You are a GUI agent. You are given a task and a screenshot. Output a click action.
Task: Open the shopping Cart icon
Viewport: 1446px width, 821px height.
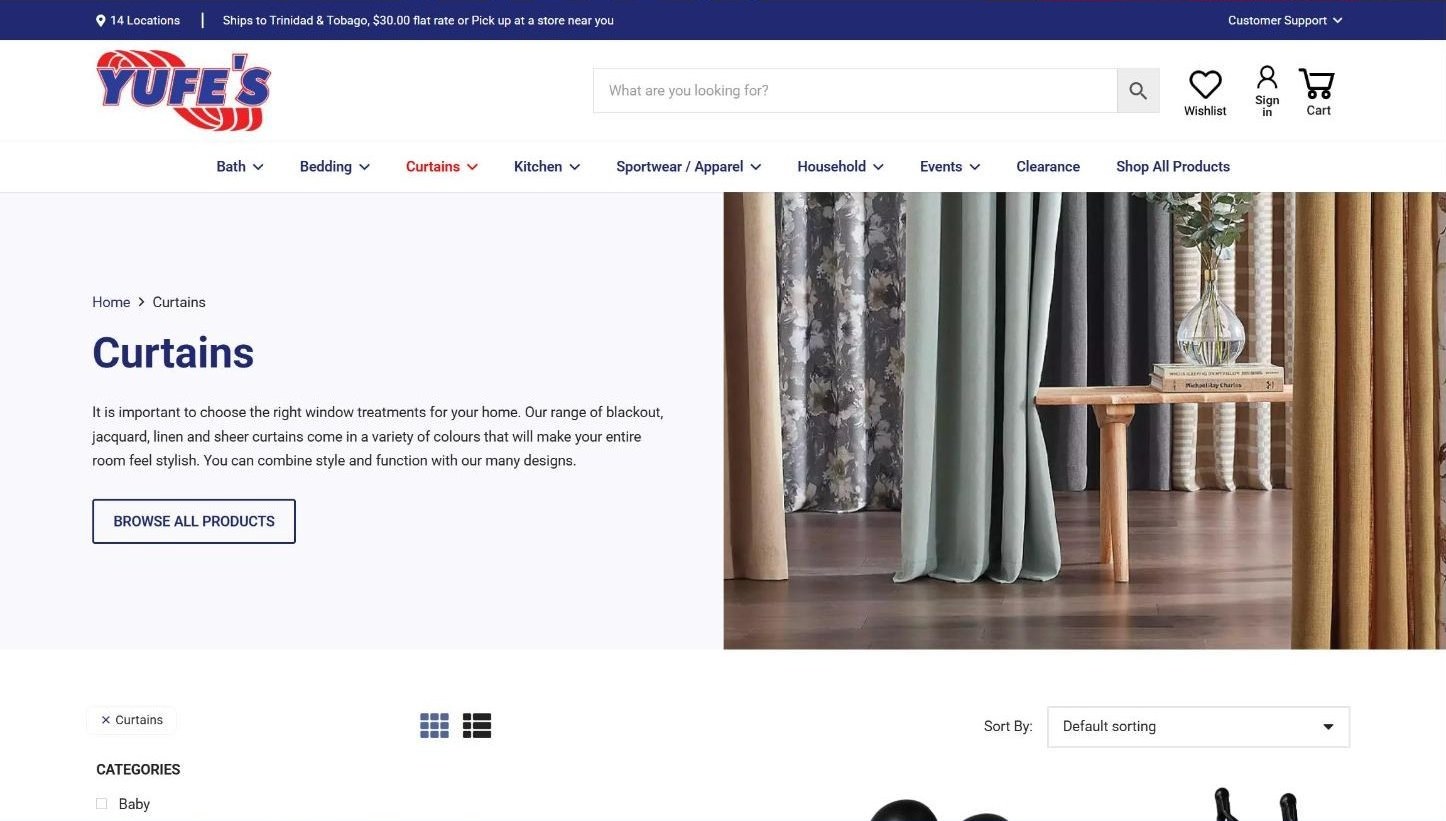[x=1317, y=84]
